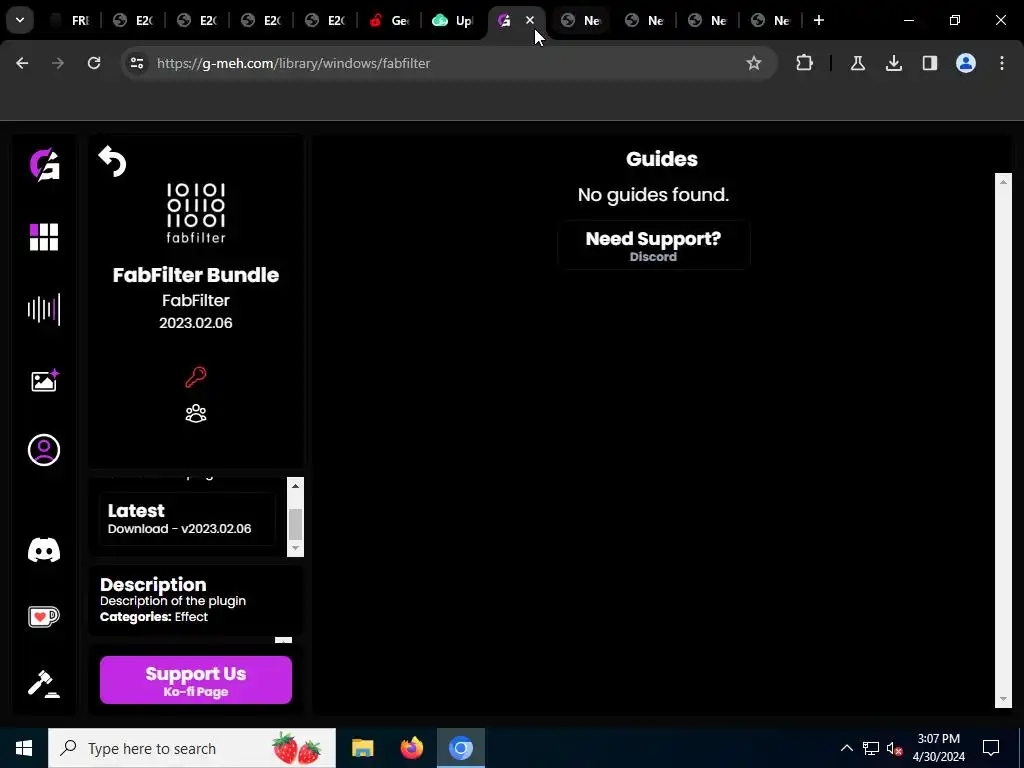Screen dimensions: 1024x768
Task: Click the muted volume tray icon
Action: (x=894, y=748)
